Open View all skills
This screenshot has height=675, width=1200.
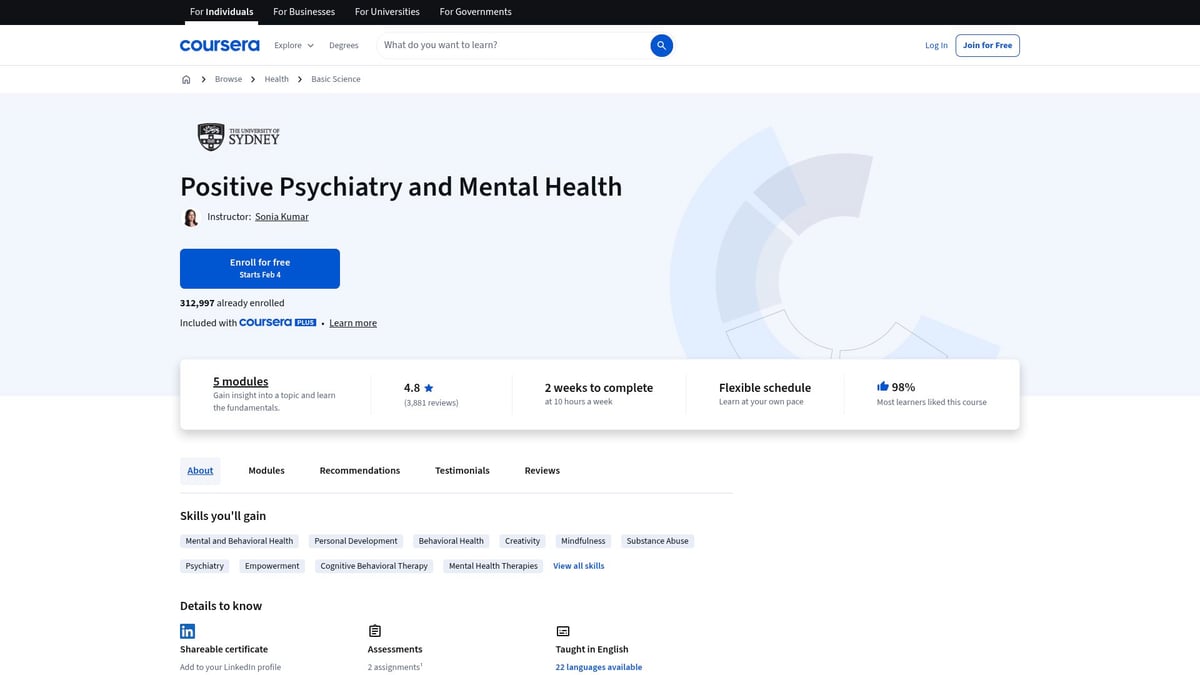578,565
